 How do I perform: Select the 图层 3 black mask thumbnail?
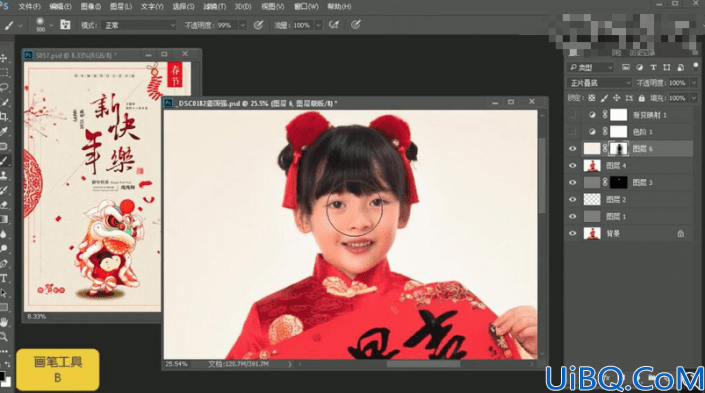tap(618, 183)
